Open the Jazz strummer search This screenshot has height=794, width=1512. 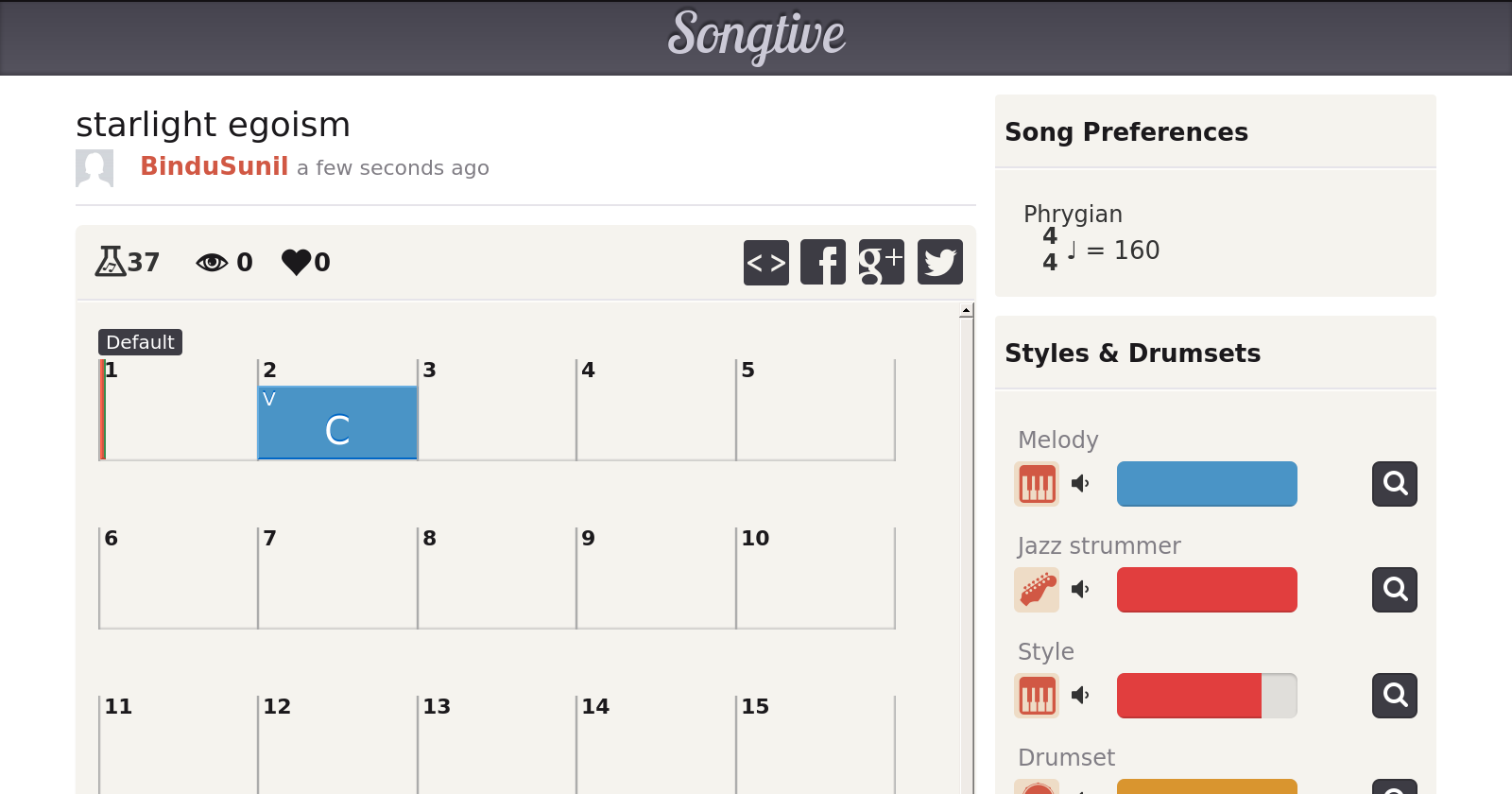click(1394, 590)
